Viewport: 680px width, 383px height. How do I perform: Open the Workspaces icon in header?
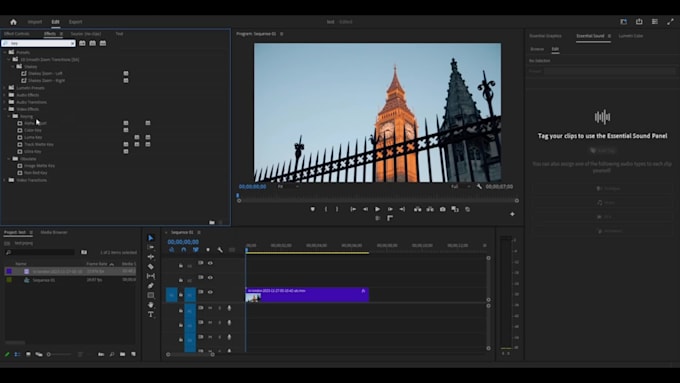pos(624,22)
